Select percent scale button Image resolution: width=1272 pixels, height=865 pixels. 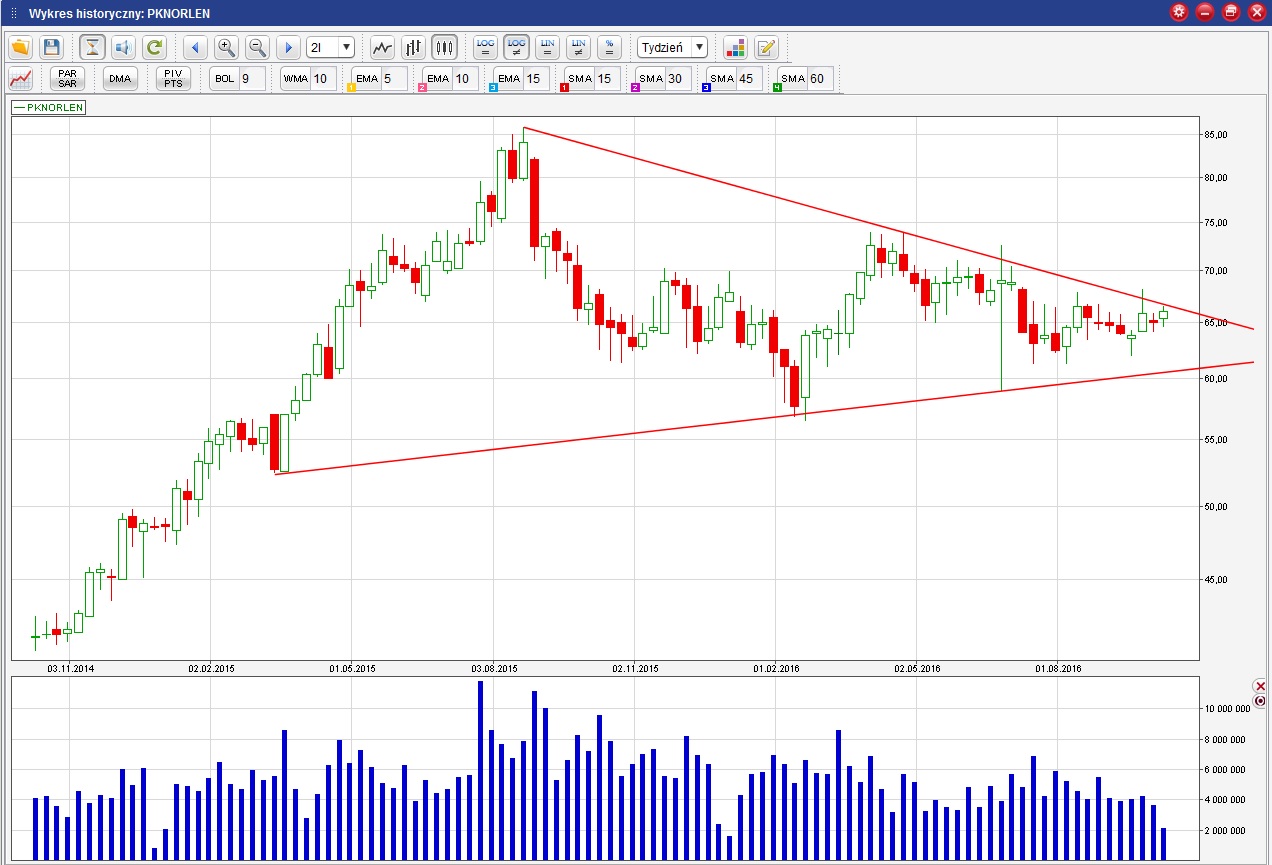tap(609, 47)
